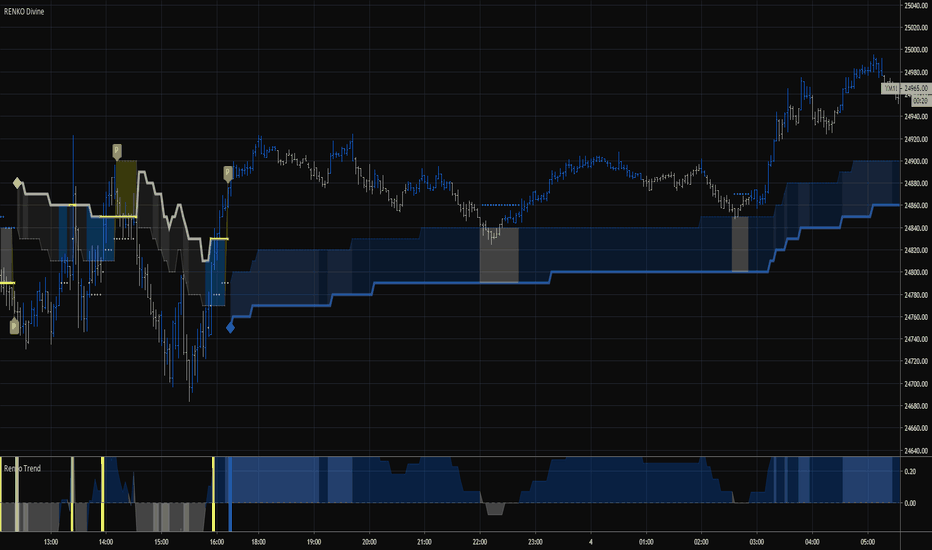Click the 25000.00 price axis label

coord(916,50)
